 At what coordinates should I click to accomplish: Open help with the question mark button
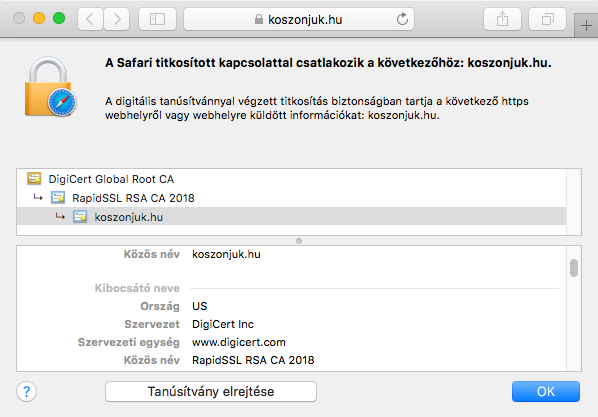tap(26, 391)
